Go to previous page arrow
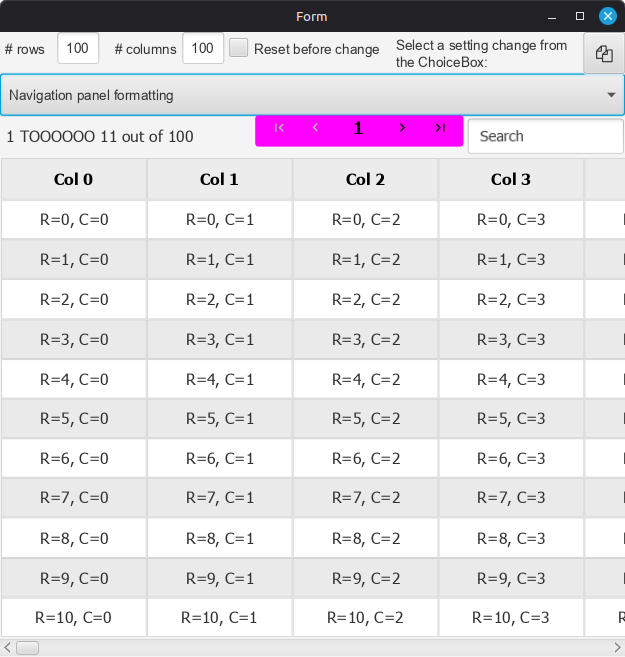The width and height of the screenshot is (625, 657). point(315,128)
